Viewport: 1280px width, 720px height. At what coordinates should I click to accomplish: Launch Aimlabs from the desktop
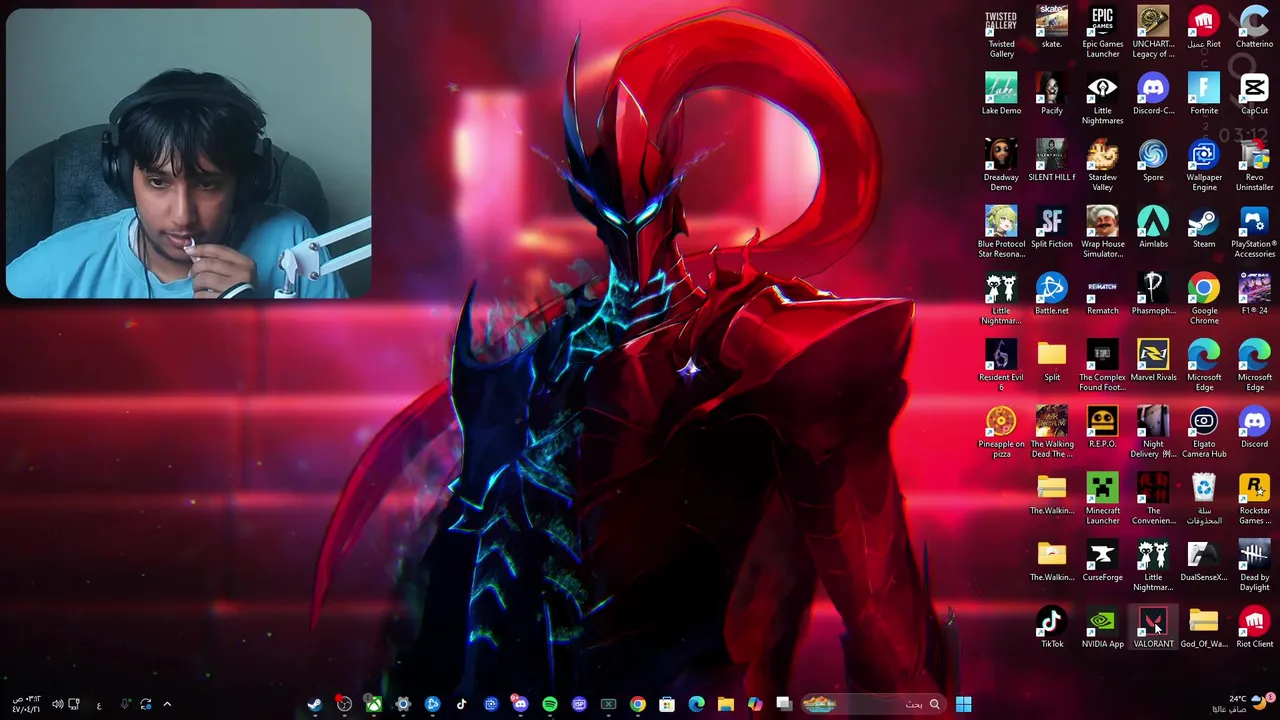click(x=1153, y=228)
